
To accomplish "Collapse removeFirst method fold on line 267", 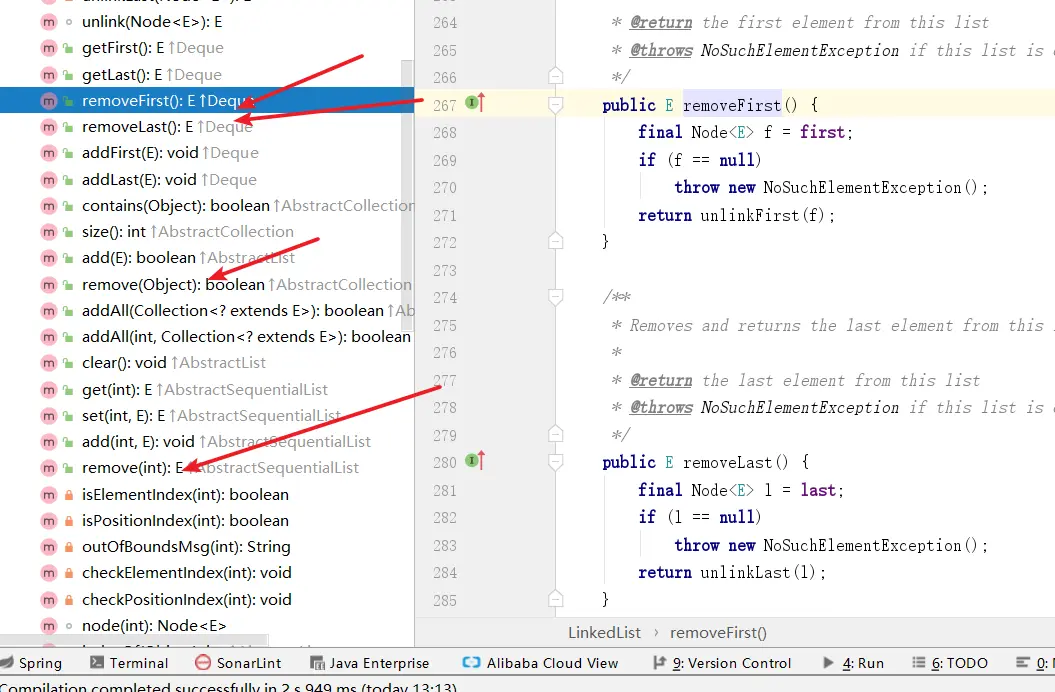I will [556, 104].
